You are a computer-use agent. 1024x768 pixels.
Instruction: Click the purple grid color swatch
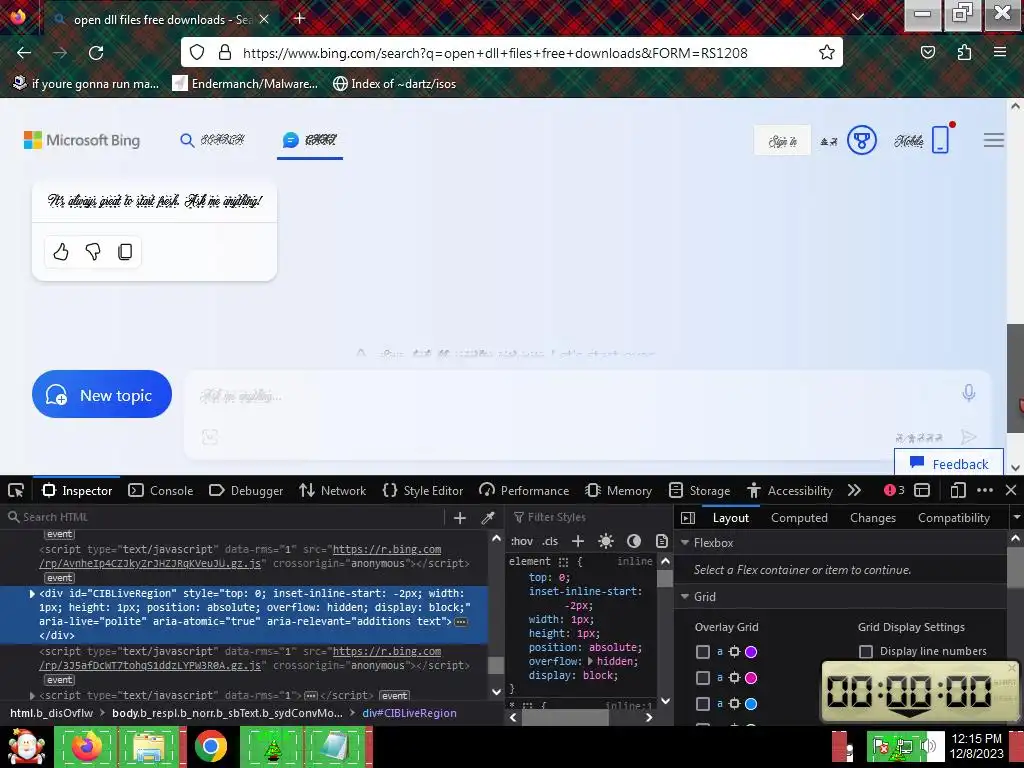click(751, 652)
